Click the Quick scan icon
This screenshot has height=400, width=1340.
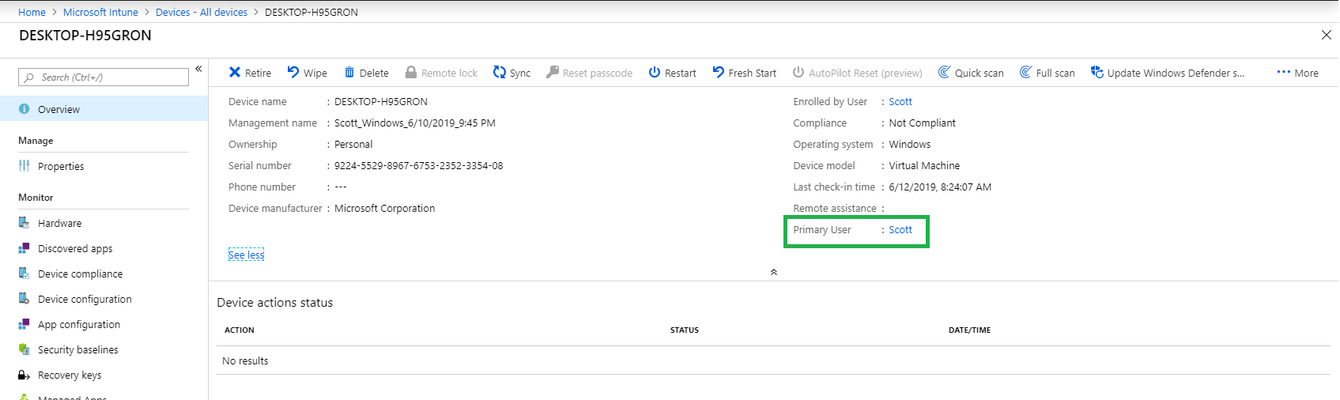(x=944, y=72)
